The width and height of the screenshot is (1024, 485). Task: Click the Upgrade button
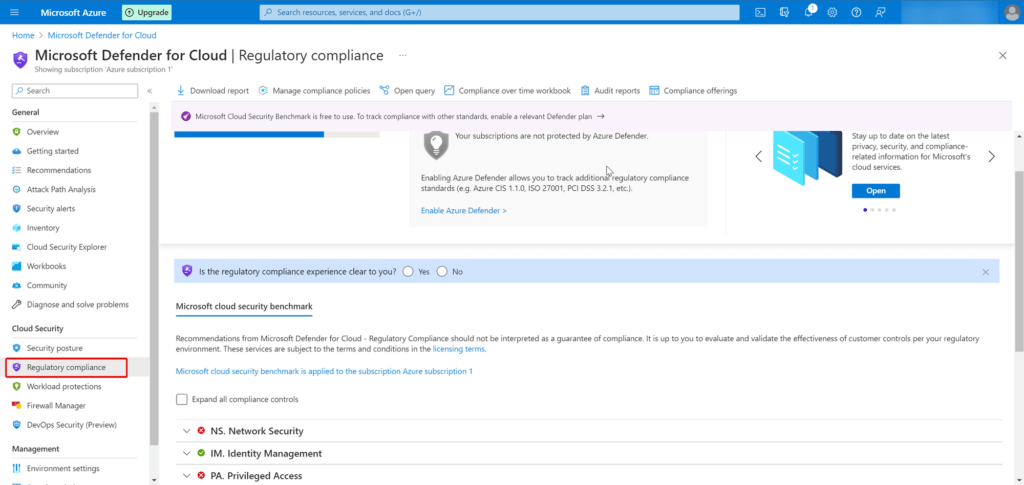[147, 12]
